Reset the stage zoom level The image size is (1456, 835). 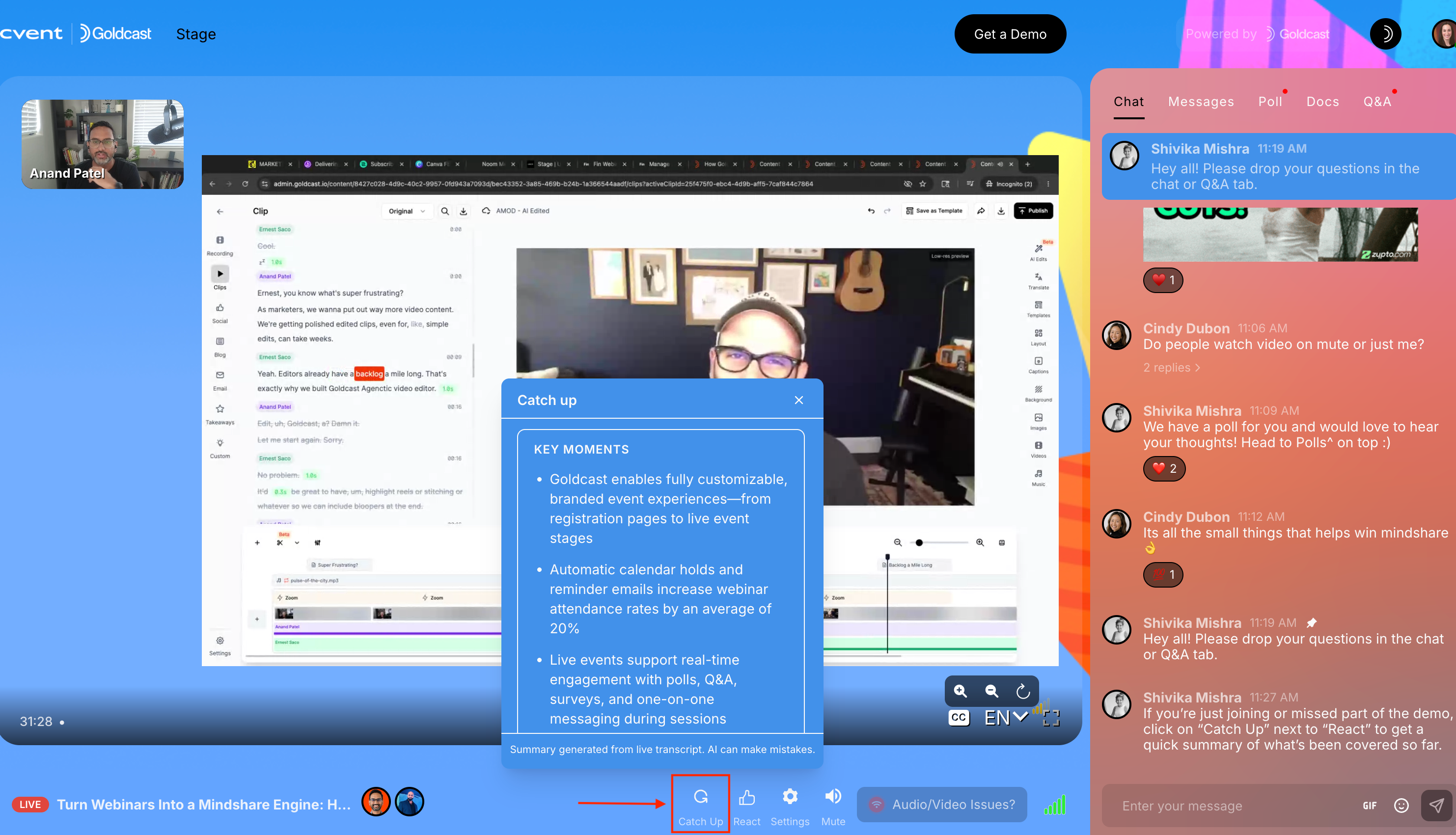[1023, 691]
